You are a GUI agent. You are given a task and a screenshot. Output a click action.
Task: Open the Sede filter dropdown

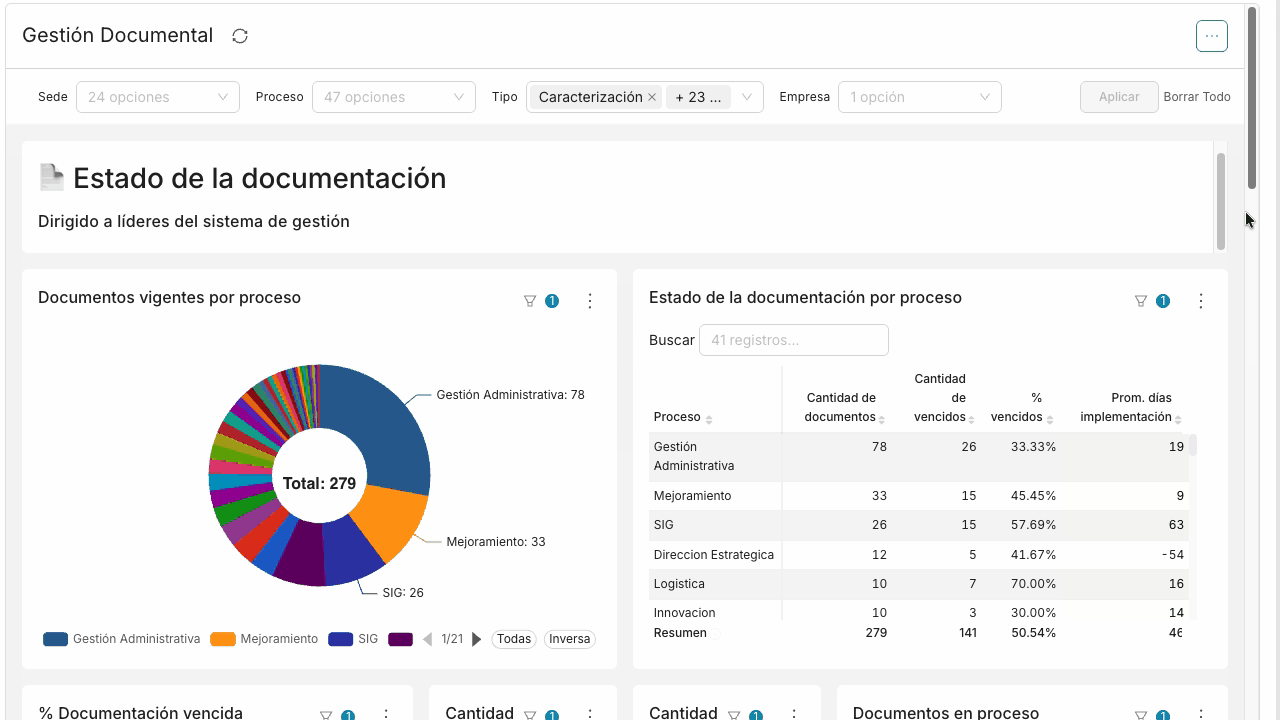158,97
